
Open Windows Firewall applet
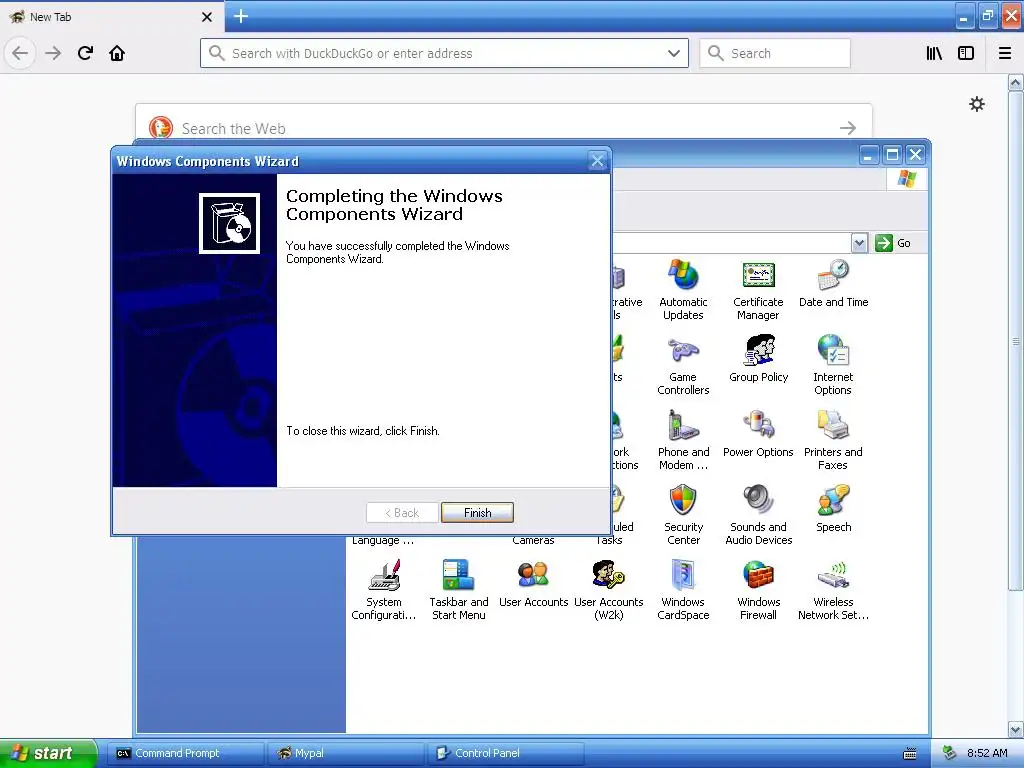[x=758, y=590]
